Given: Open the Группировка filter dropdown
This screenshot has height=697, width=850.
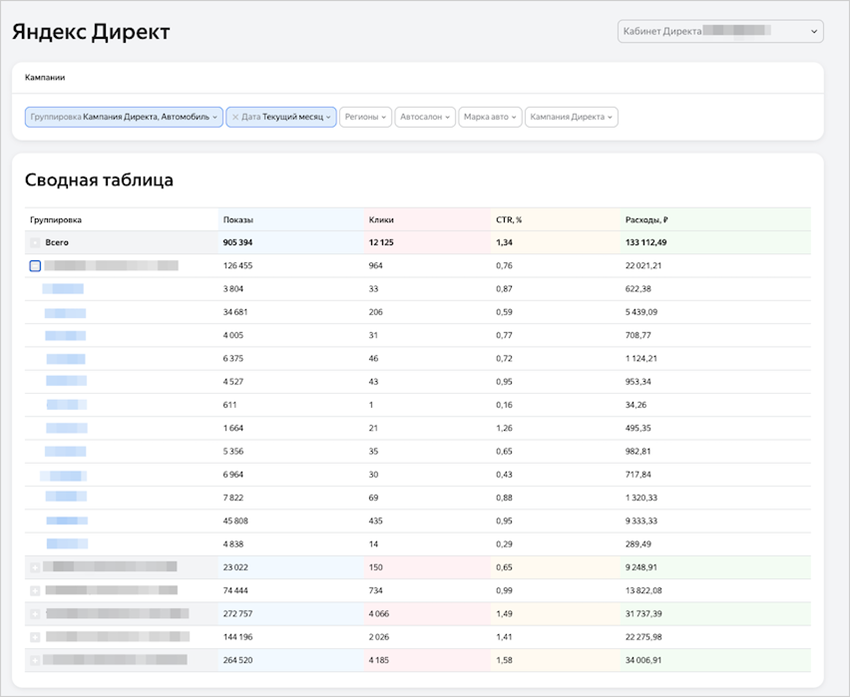Looking at the screenshot, I should (x=124, y=117).
